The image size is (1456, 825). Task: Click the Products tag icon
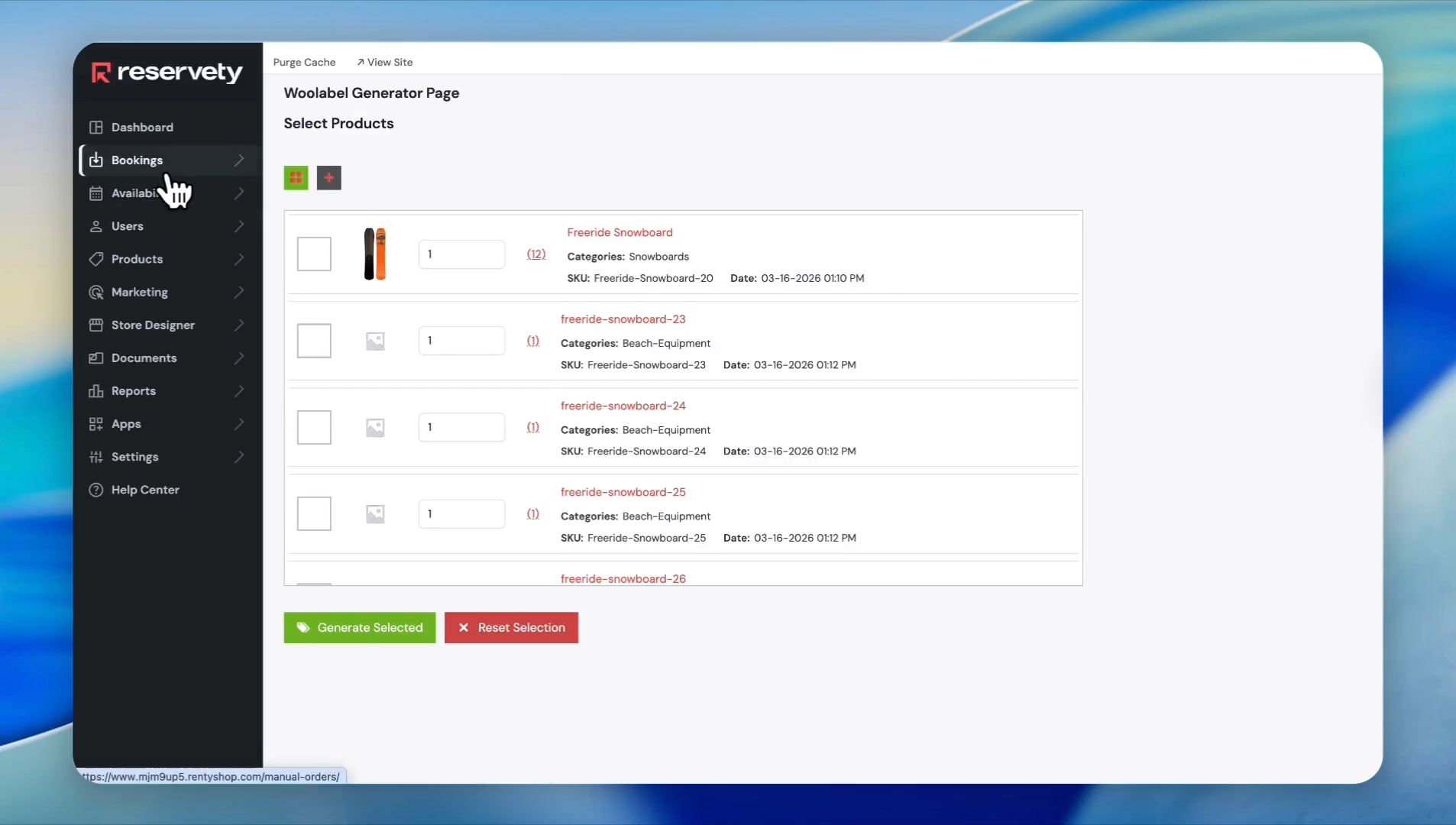(96, 259)
